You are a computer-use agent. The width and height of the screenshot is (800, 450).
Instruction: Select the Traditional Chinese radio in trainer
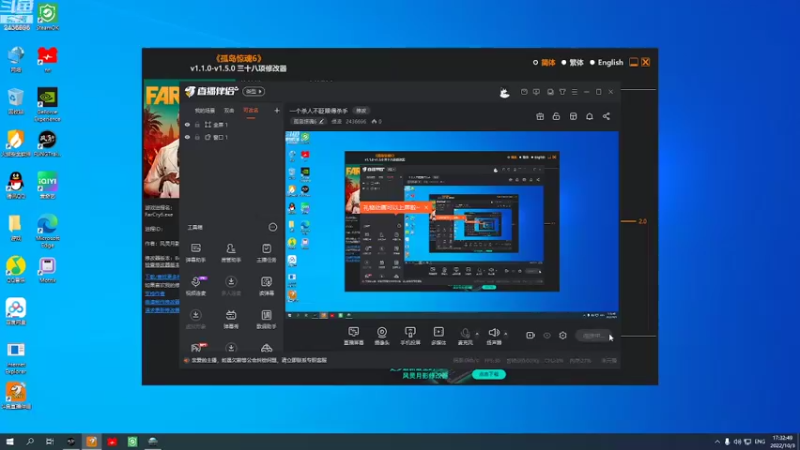click(x=564, y=62)
